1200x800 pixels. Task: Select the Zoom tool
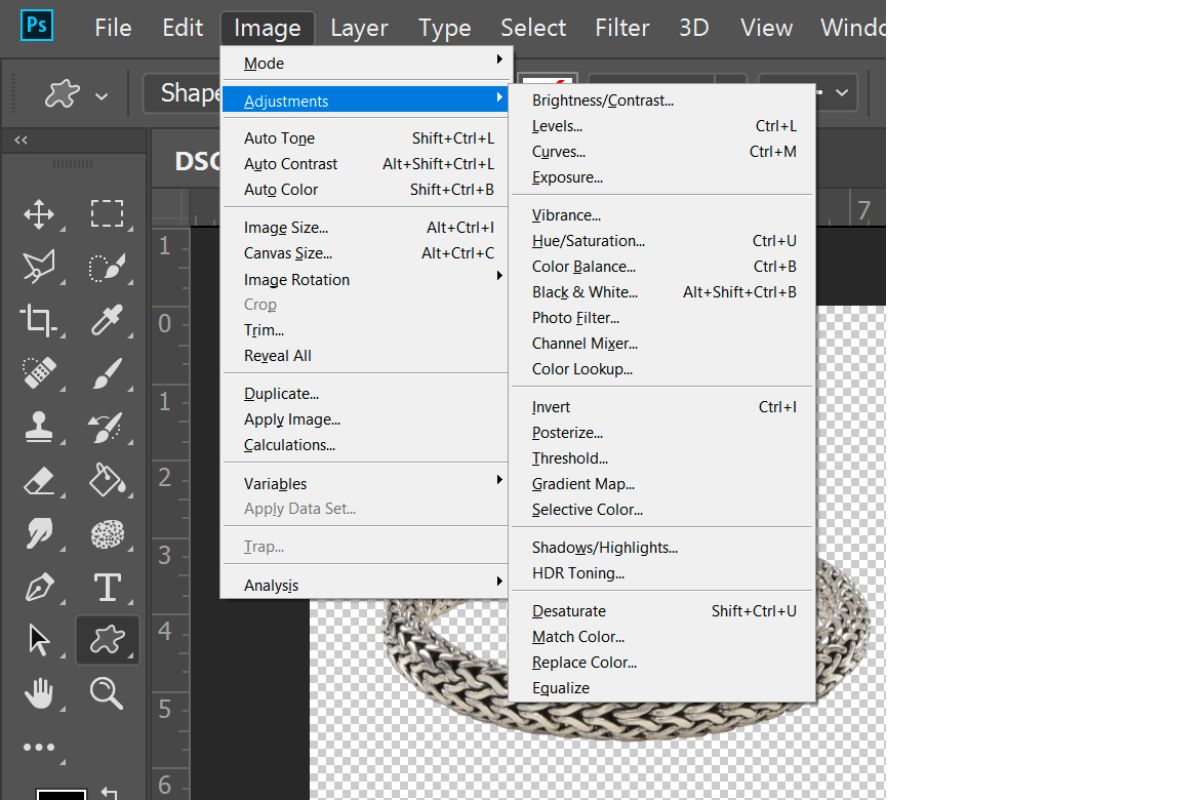(107, 693)
